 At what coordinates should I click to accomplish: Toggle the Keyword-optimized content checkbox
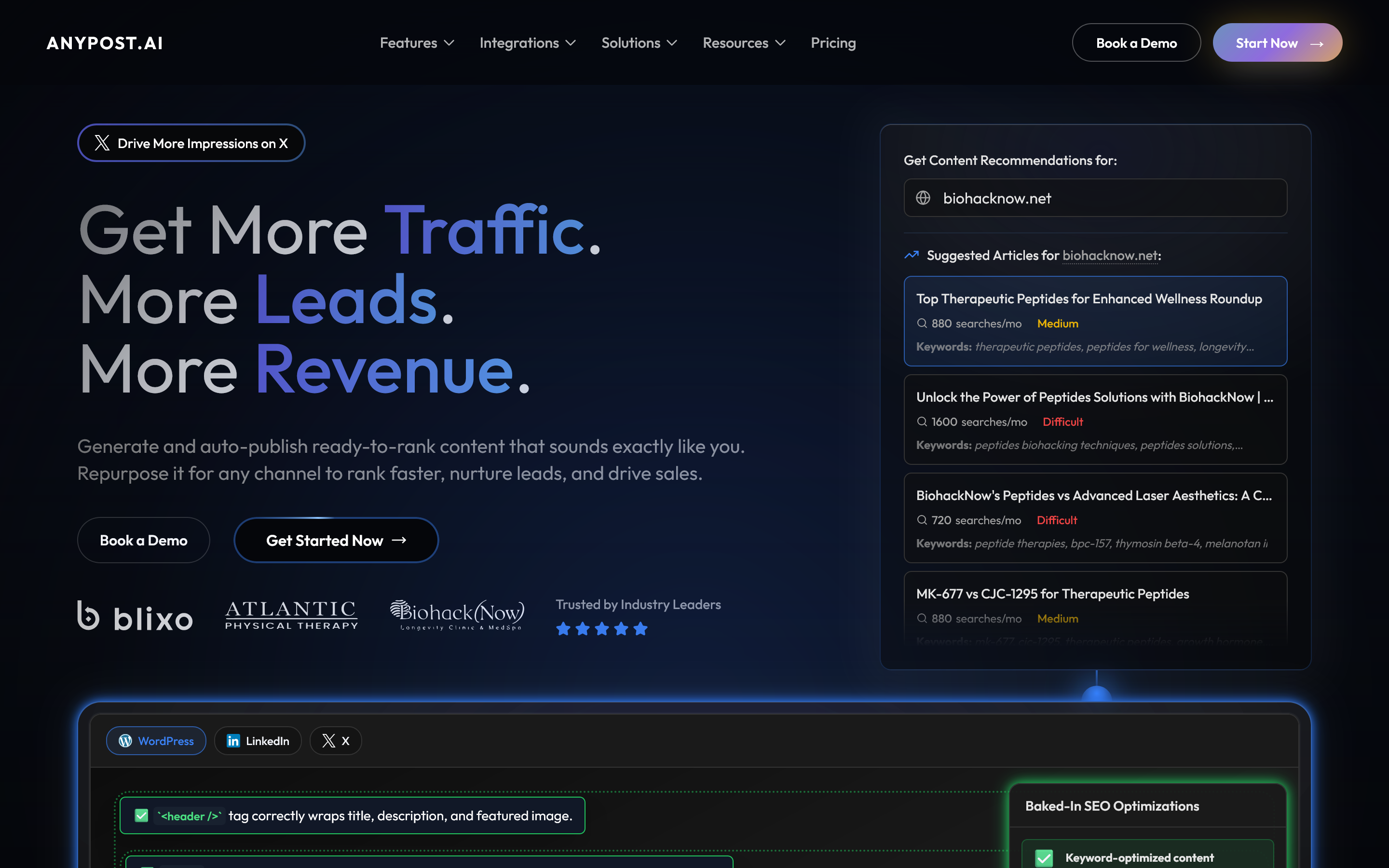tap(1044, 858)
